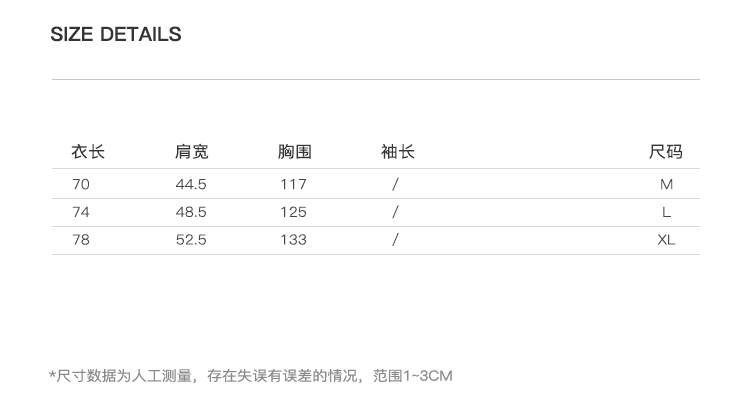Viewport: 750px width, 407px height.
Task: Select the 胸围 column header
Action: pos(295,152)
